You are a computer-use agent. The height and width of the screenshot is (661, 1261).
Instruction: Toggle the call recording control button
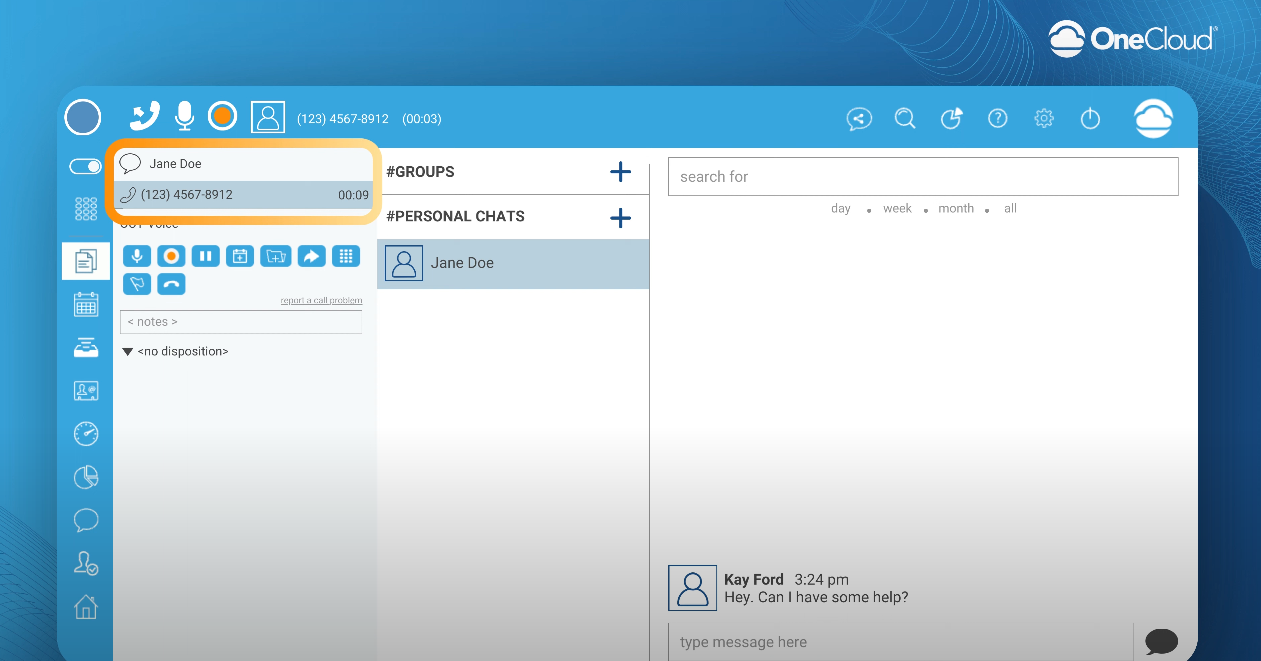click(x=171, y=257)
